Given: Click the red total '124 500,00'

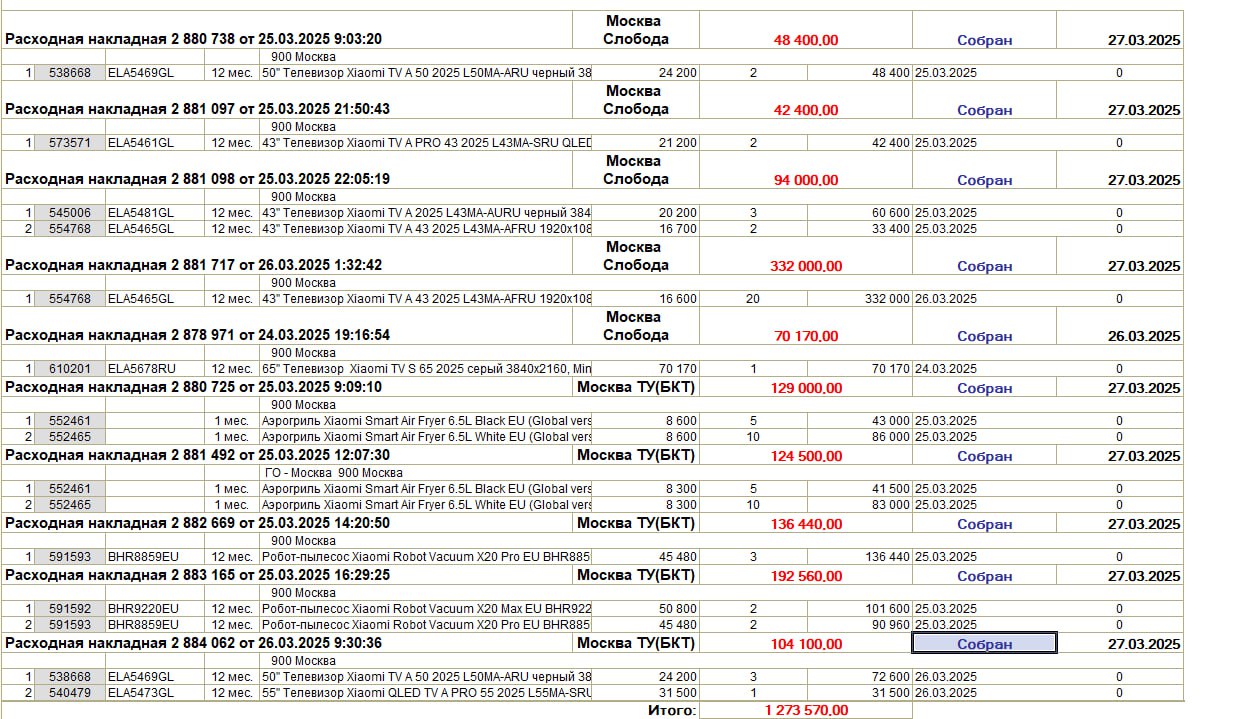Looking at the screenshot, I should [806, 456].
